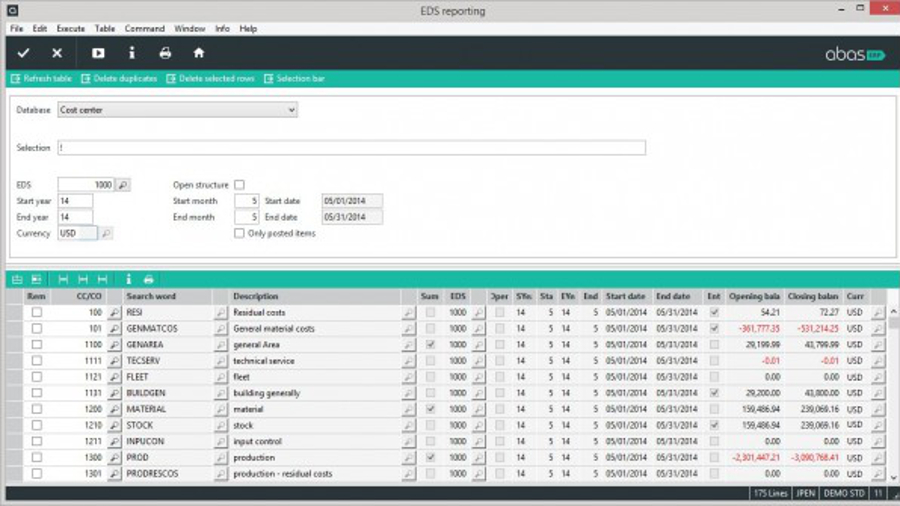Open the File menu
Screen dimensions: 900x506
click(17, 29)
